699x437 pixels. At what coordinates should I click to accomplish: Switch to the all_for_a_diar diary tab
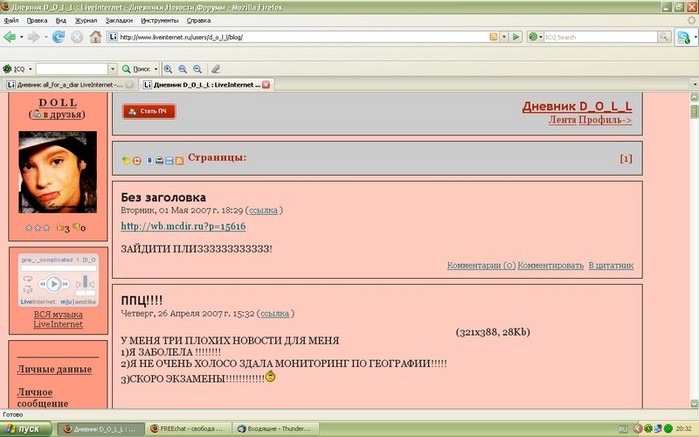(69, 85)
